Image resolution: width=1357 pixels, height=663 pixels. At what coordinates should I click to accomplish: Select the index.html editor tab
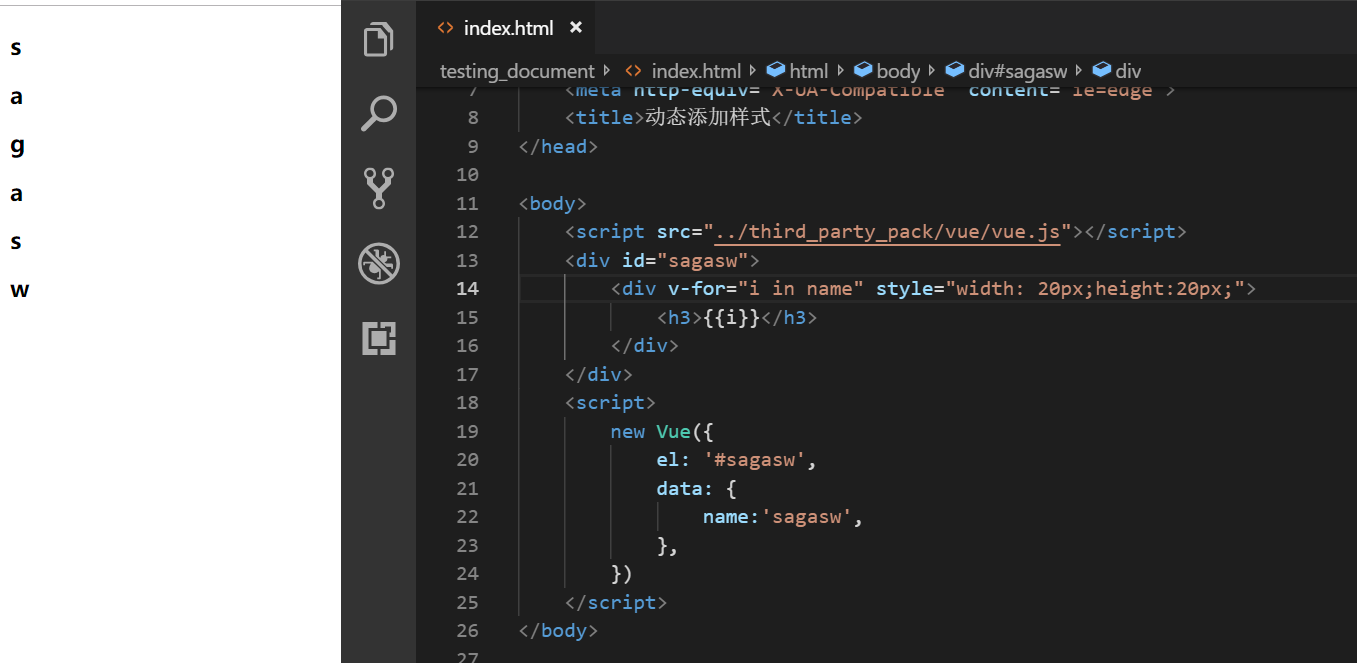click(508, 28)
